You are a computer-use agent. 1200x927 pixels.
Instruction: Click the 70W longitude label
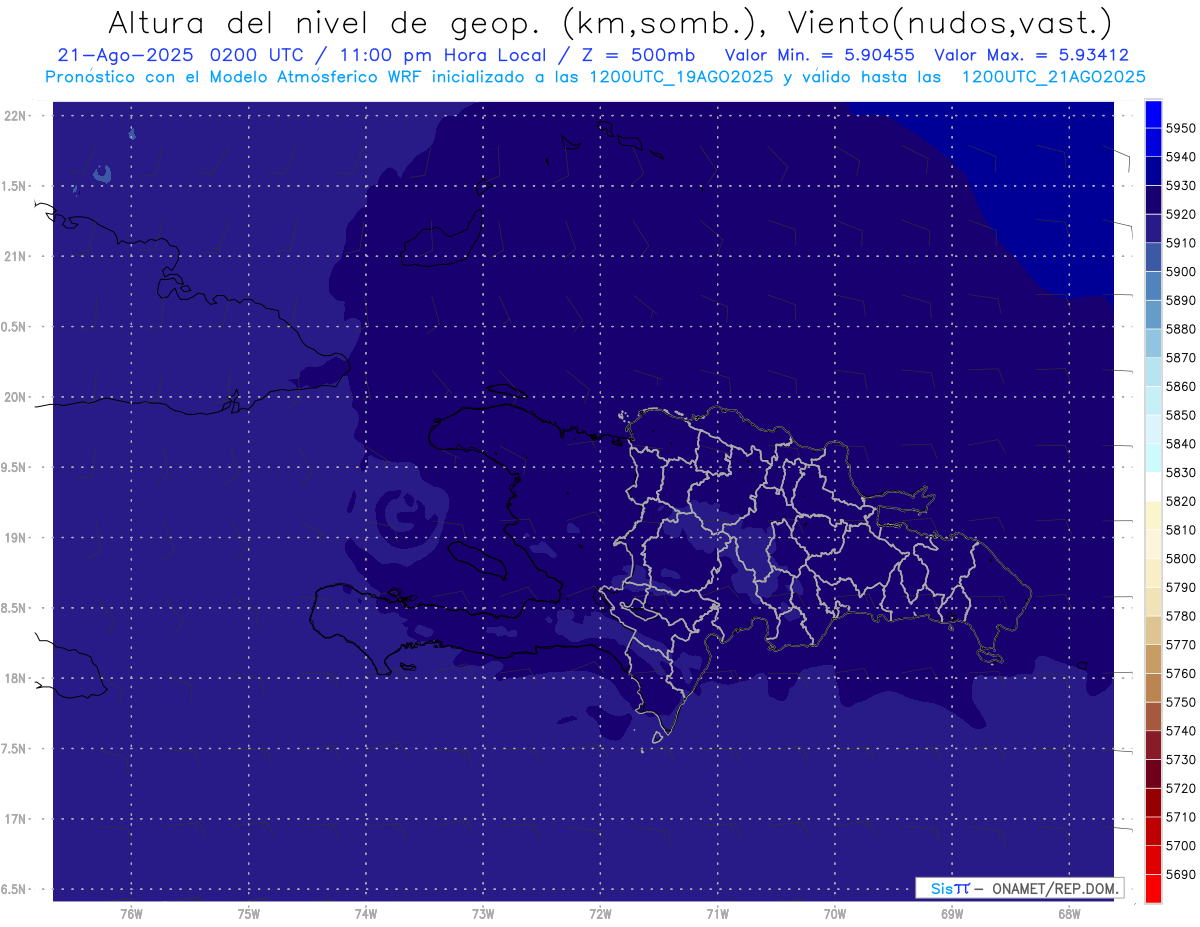(x=835, y=913)
